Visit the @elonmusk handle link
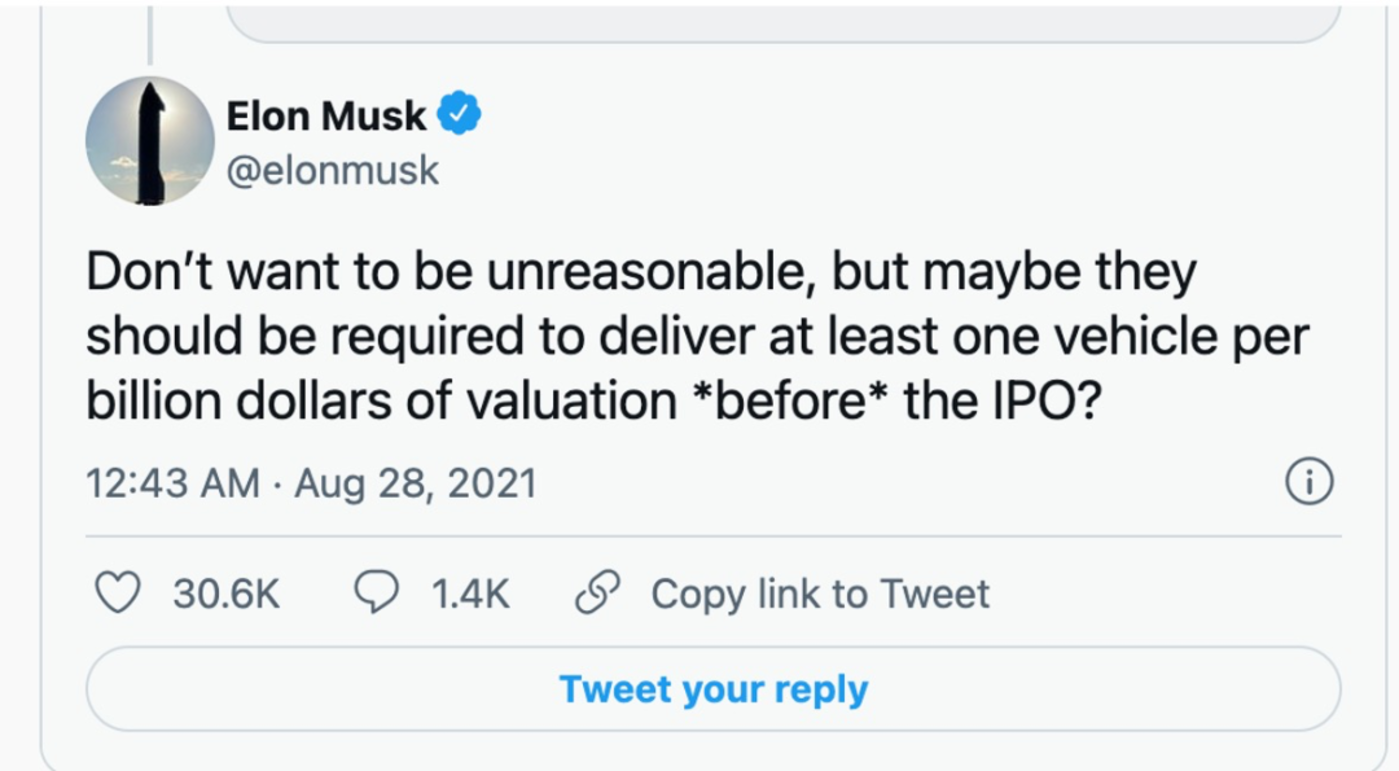This screenshot has width=1399, height=771. [x=333, y=170]
